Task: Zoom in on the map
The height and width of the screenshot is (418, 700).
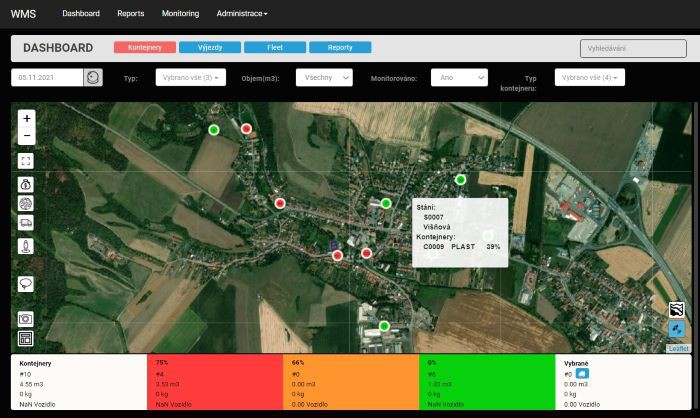Action: point(27,118)
